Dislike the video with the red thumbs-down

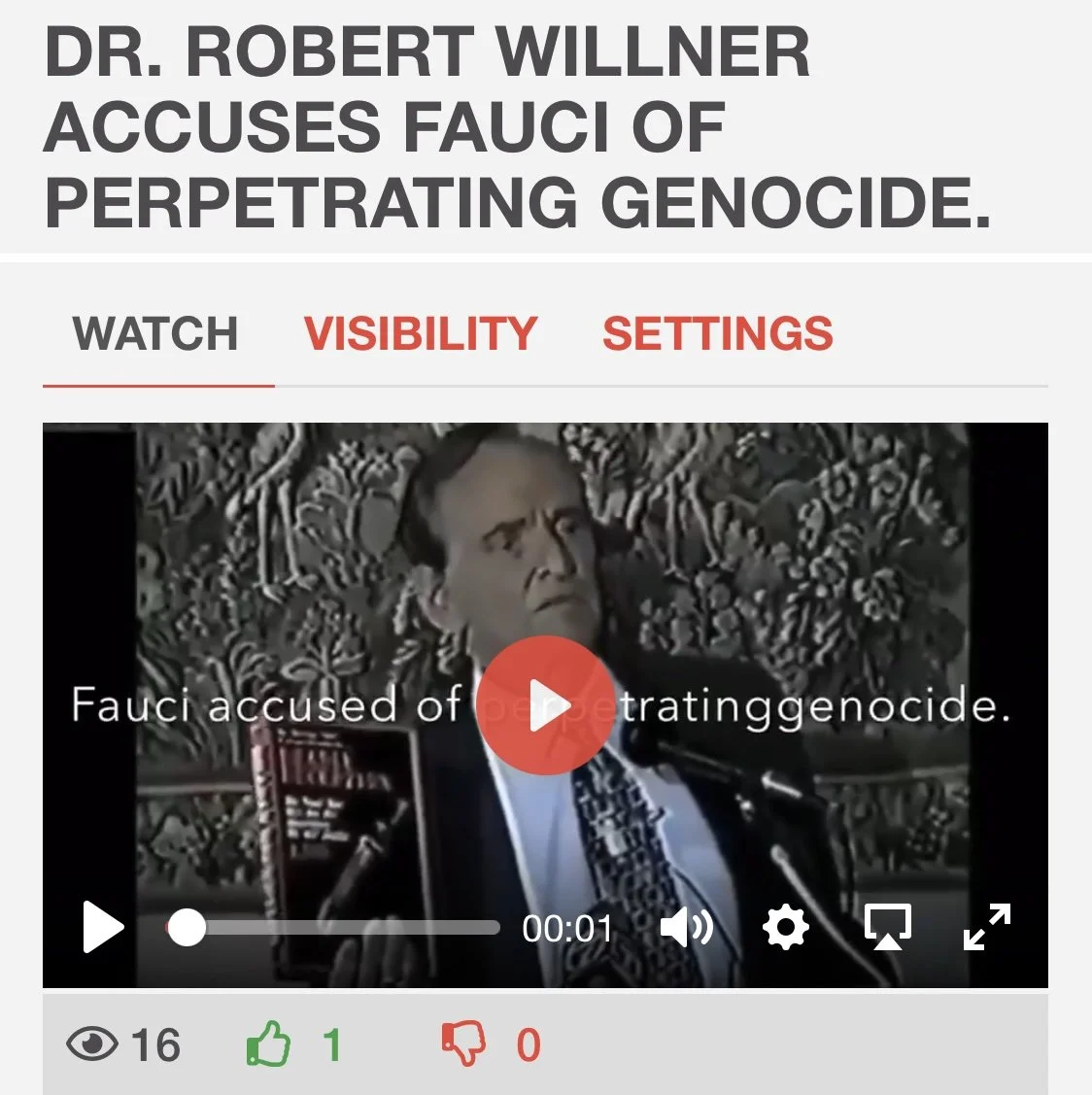(x=463, y=1044)
